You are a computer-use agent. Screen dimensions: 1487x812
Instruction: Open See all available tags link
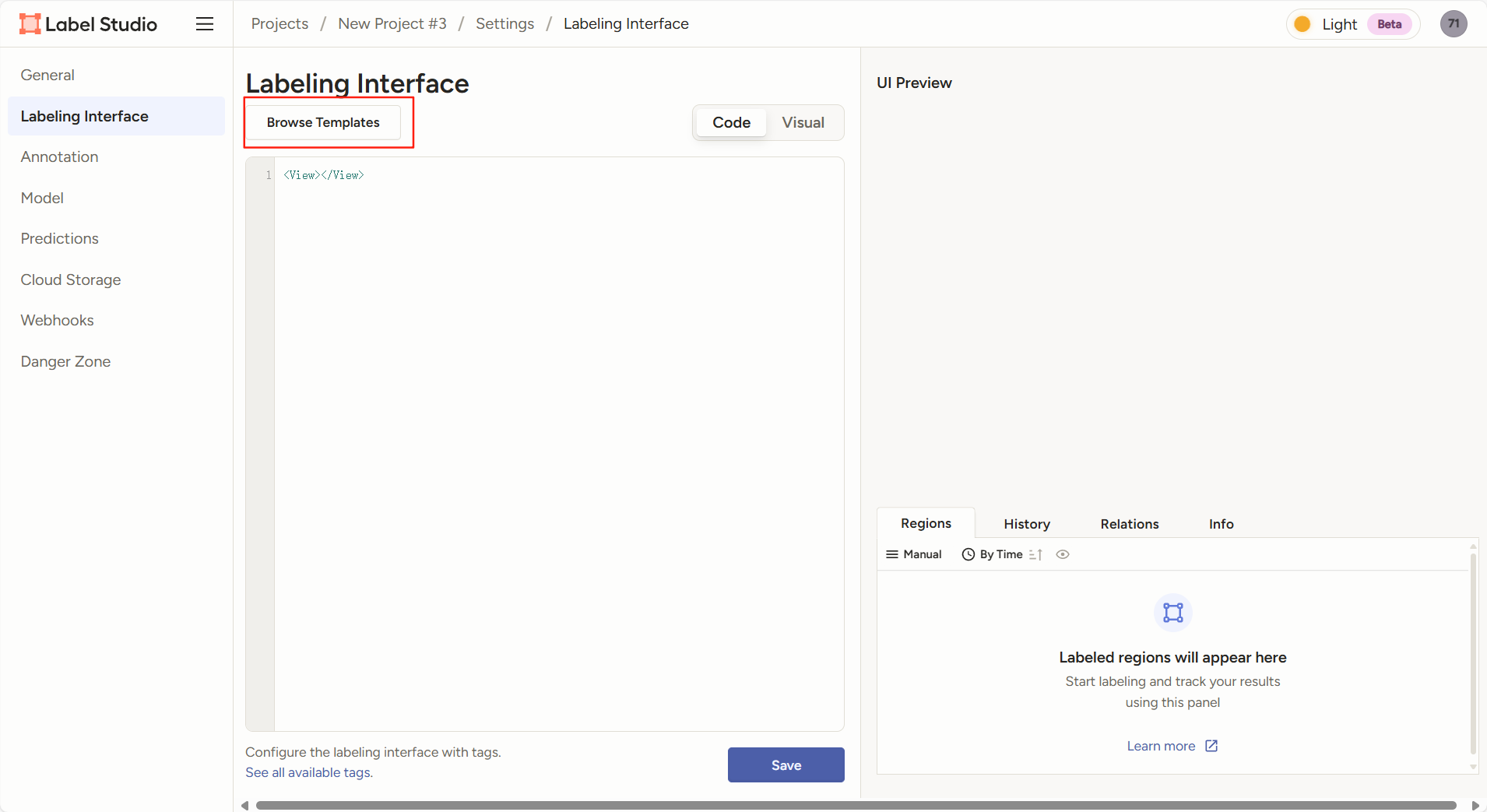309,772
